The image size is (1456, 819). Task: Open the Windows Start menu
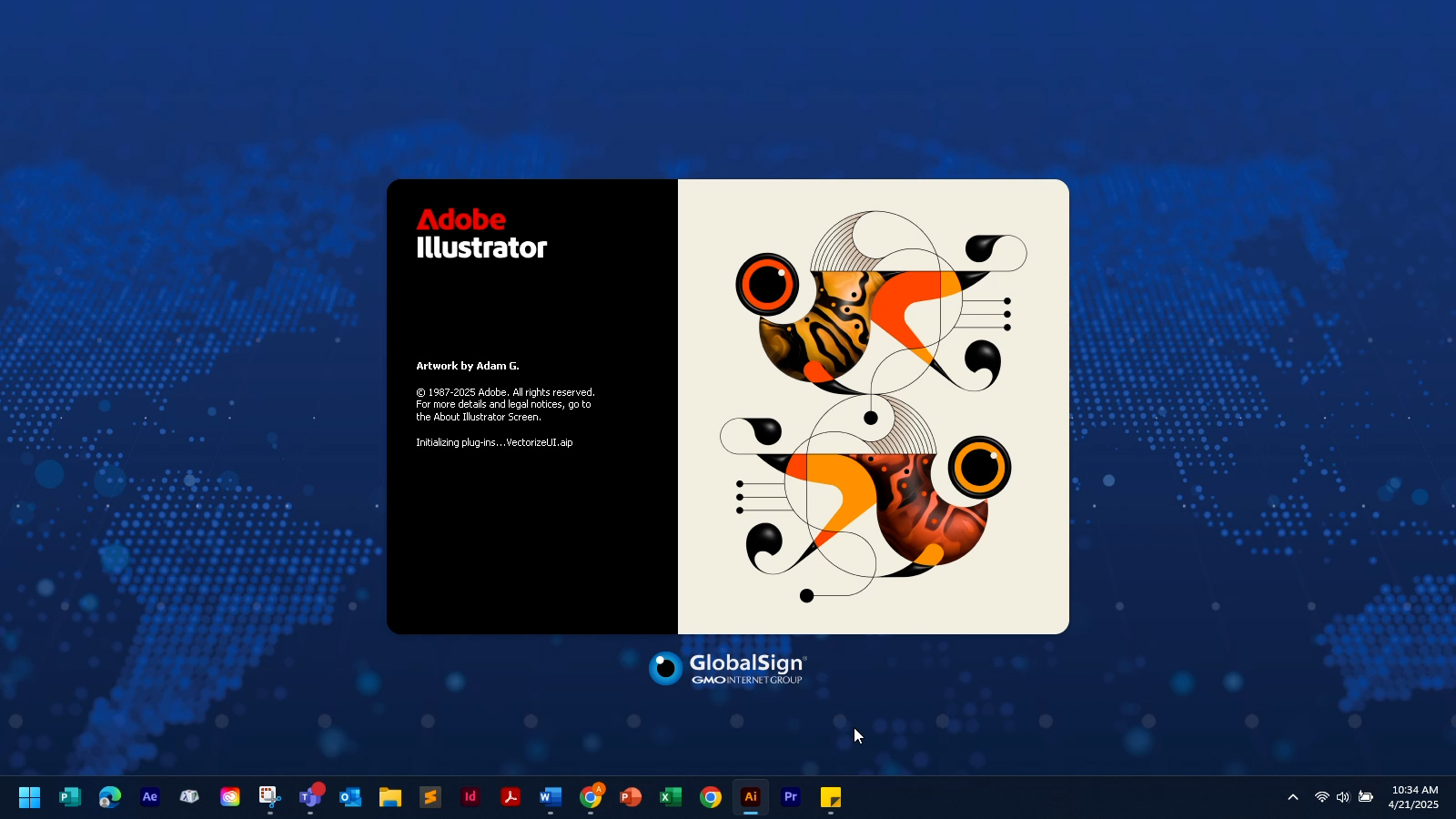coord(29,797)
